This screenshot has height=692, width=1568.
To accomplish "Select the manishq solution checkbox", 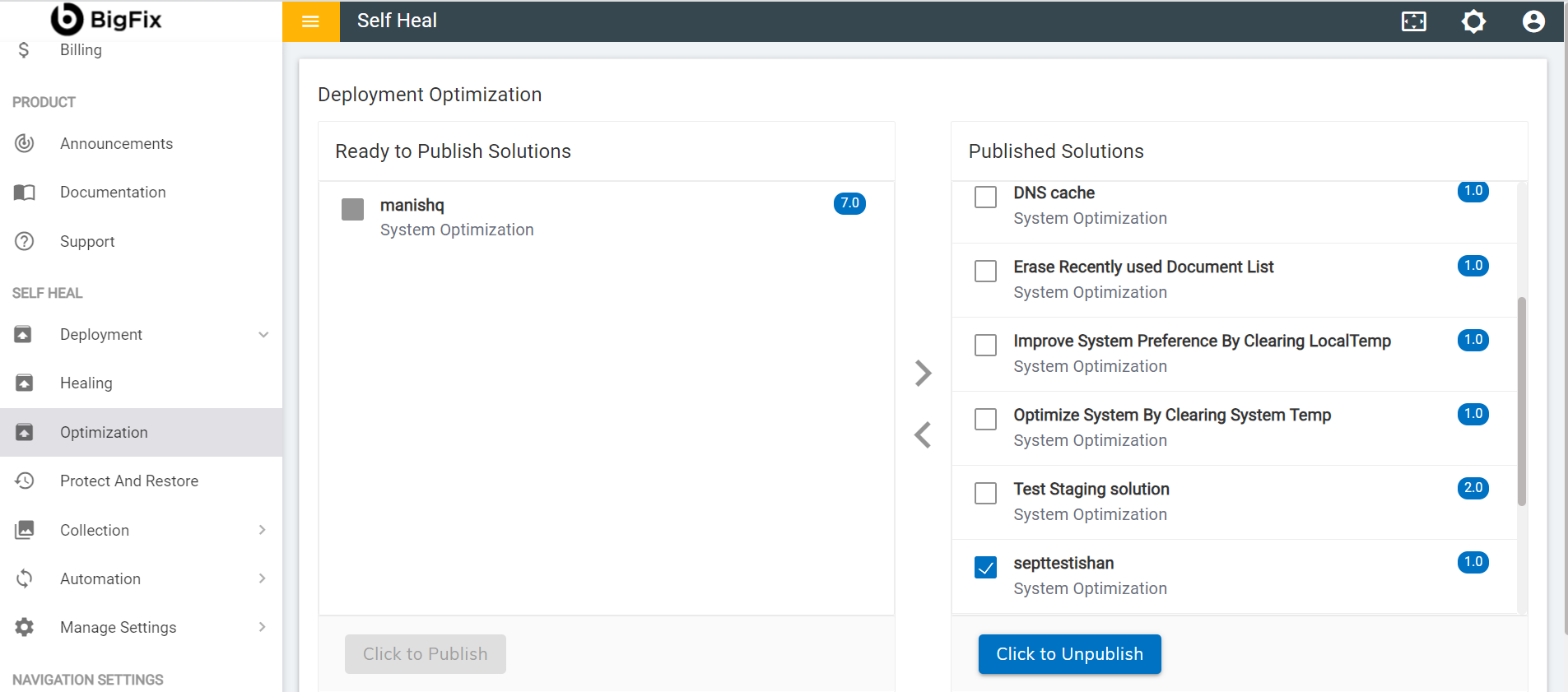I will pyautogui.click(x=352, y=209).
